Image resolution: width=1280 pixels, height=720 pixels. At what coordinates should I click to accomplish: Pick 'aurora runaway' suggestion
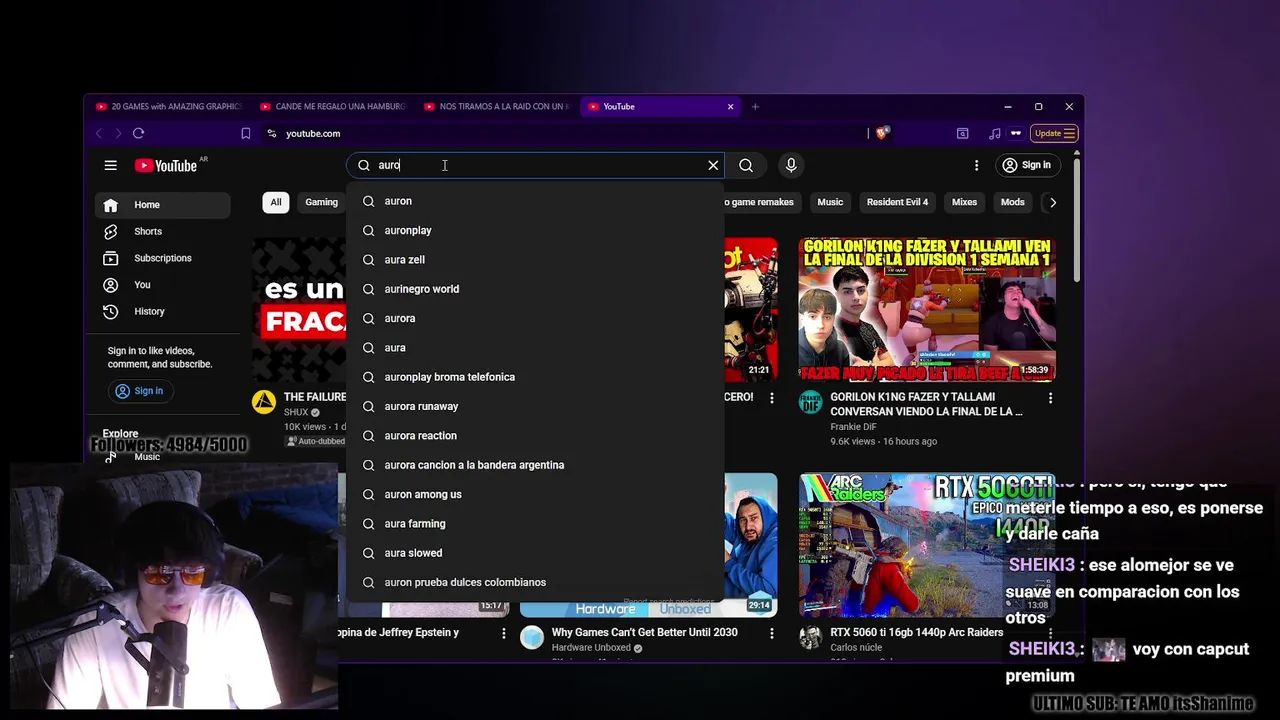coord(535,406)
